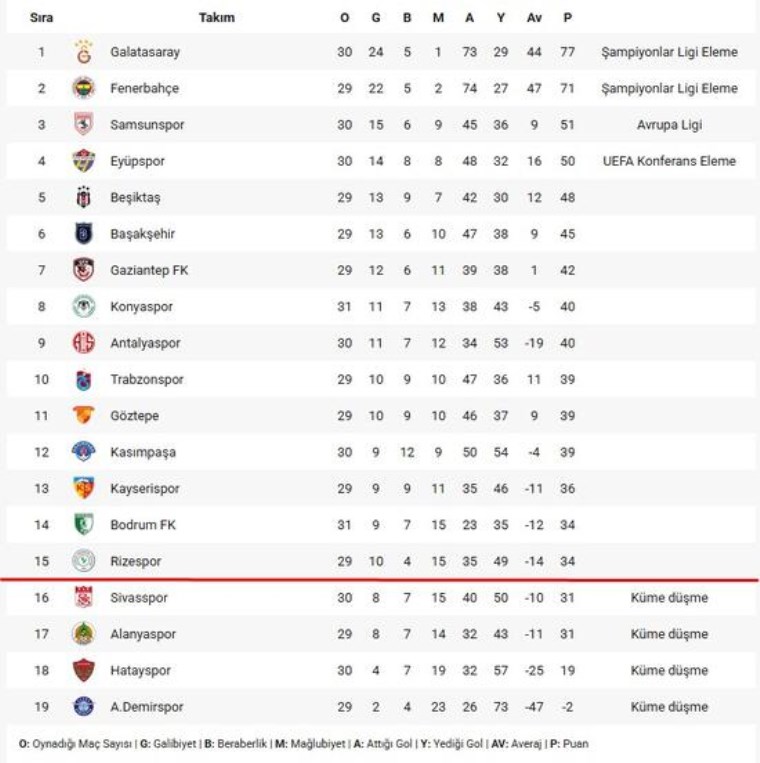Sort table by the P points column
The height and width of the screenshot is (763, 760).
pyautogui.click(x=568, y=17)
